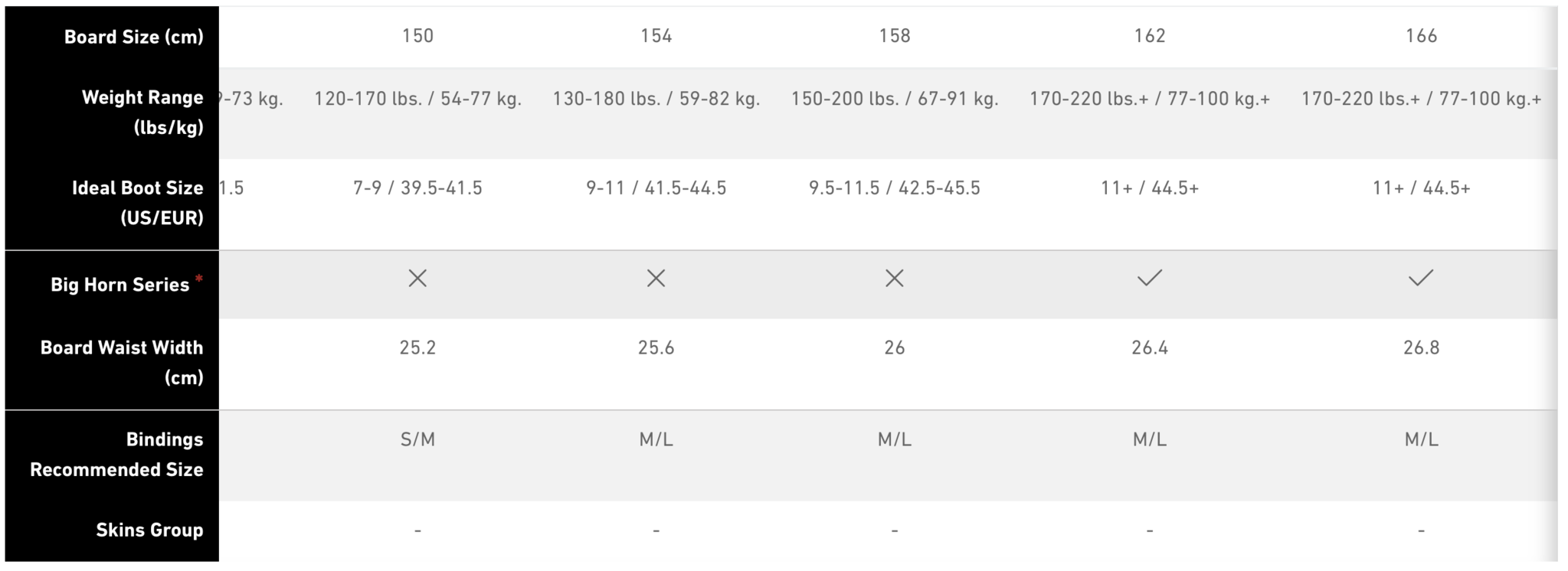The width and height of the screenshot is (1568, 571).
Task: Click the Bindings Recommended Size label
Action: click(116, 455)
